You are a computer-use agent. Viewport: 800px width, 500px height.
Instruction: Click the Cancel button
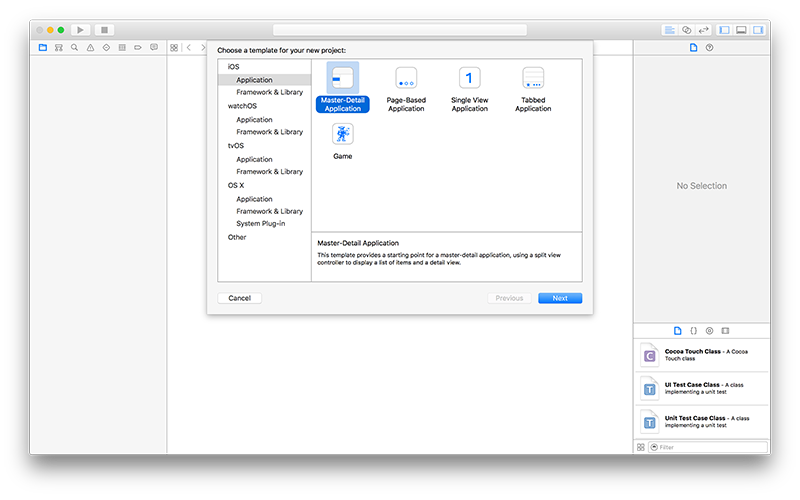click(x=240, y=298)
